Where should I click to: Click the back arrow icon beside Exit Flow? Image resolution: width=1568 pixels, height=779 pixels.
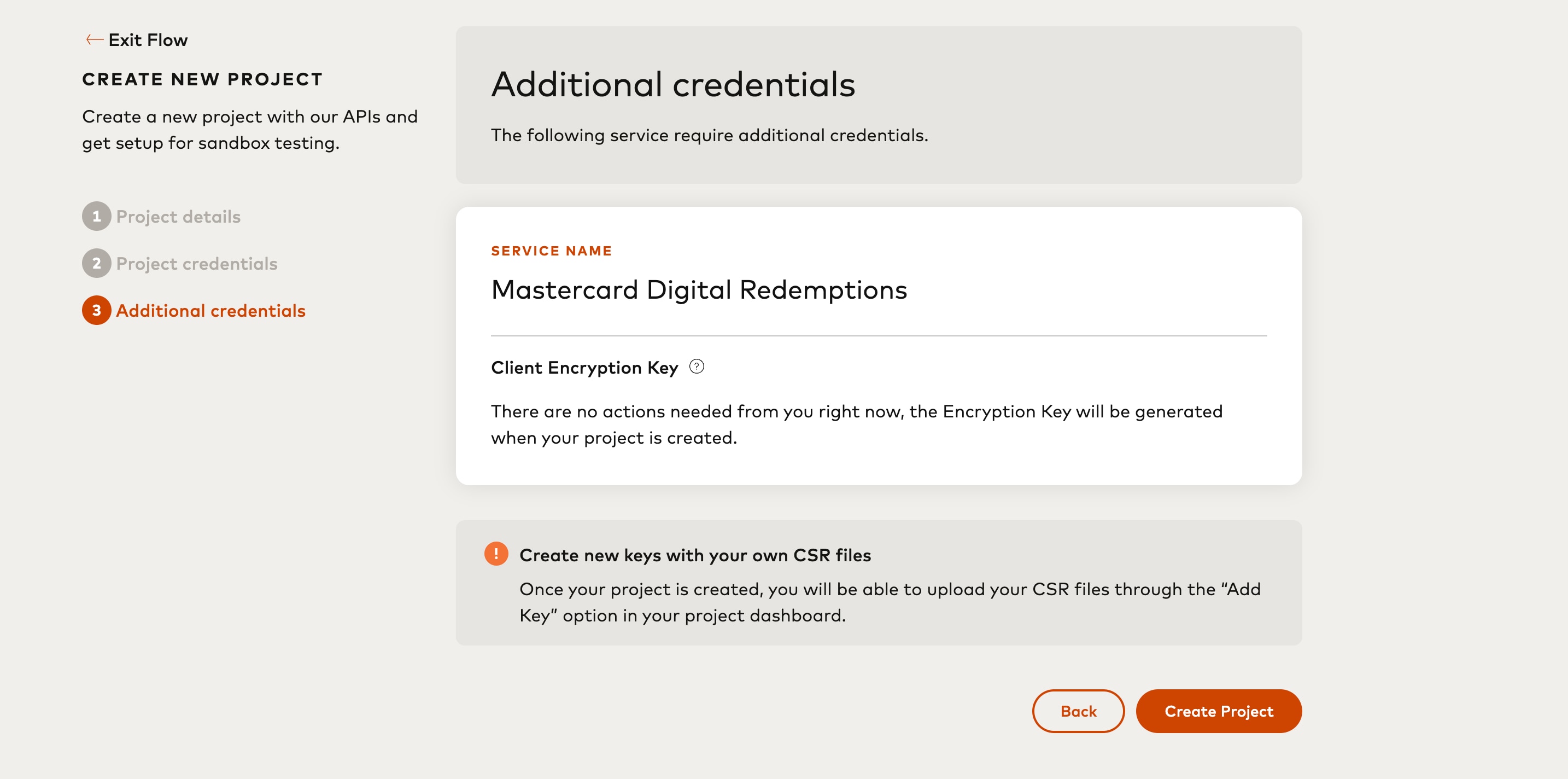(93, 39)
